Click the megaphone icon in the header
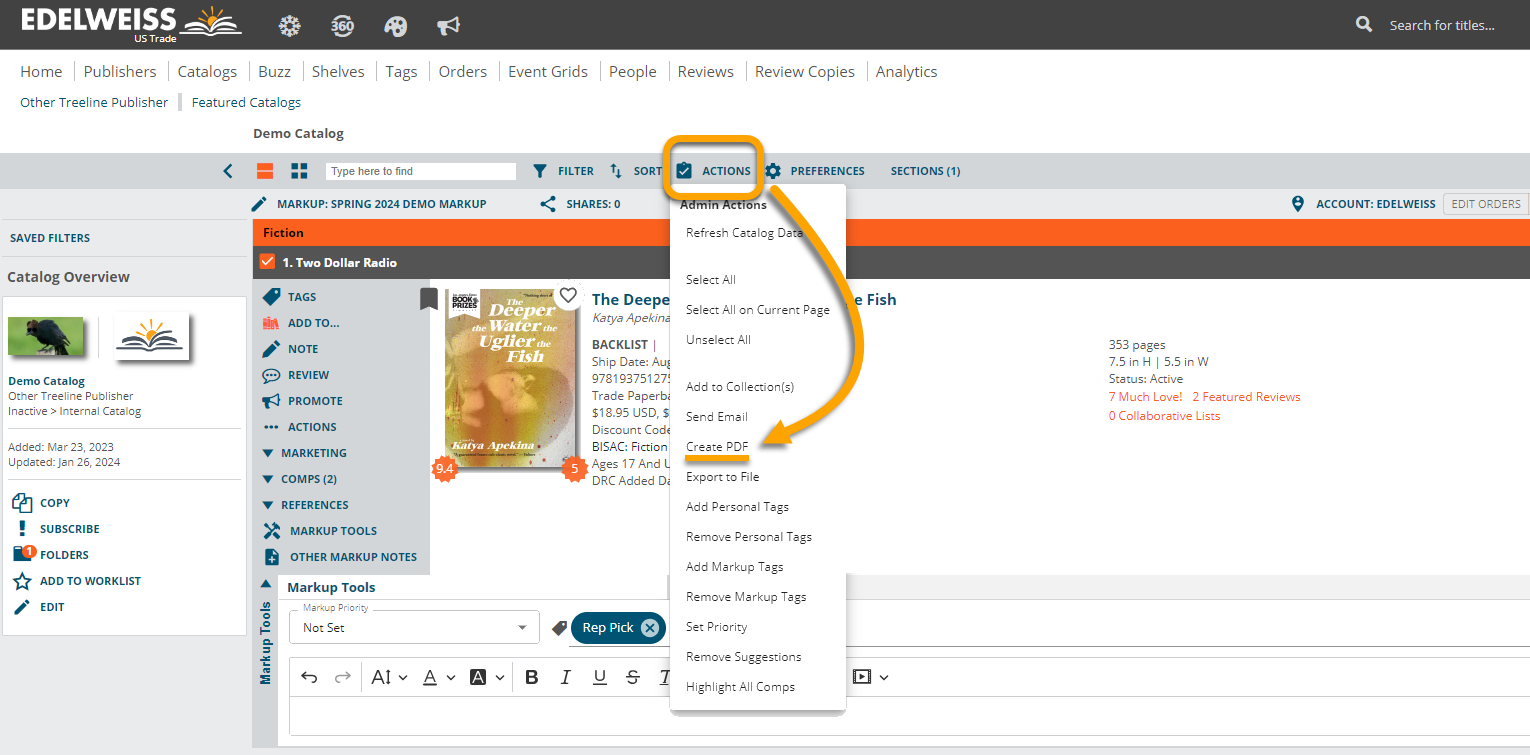Viewport: 1530px width, 755px height. 449,25
